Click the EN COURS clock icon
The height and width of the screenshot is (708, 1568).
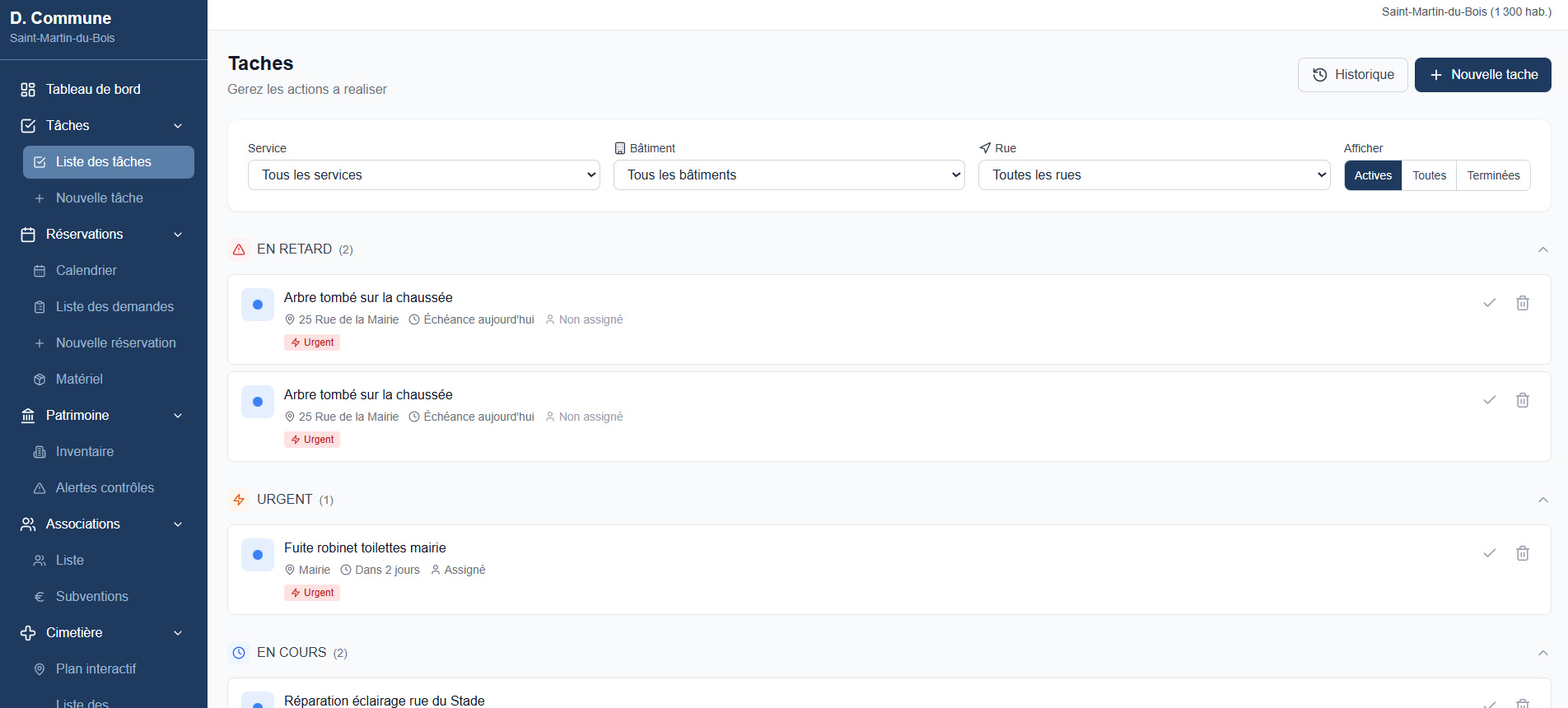239,653
